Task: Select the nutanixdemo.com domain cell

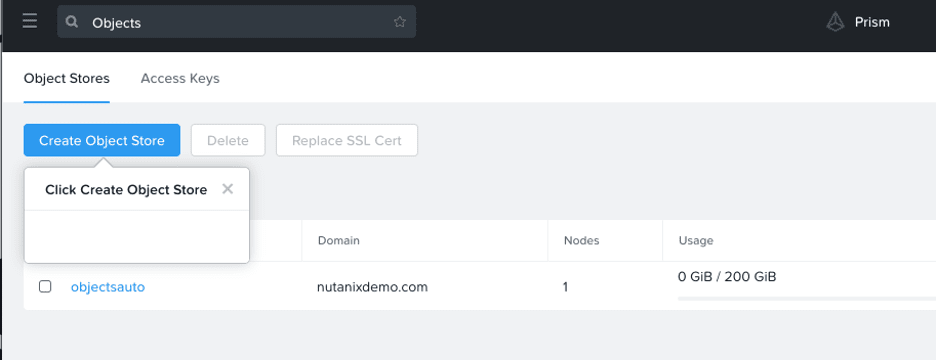Action: click(372, 287)
